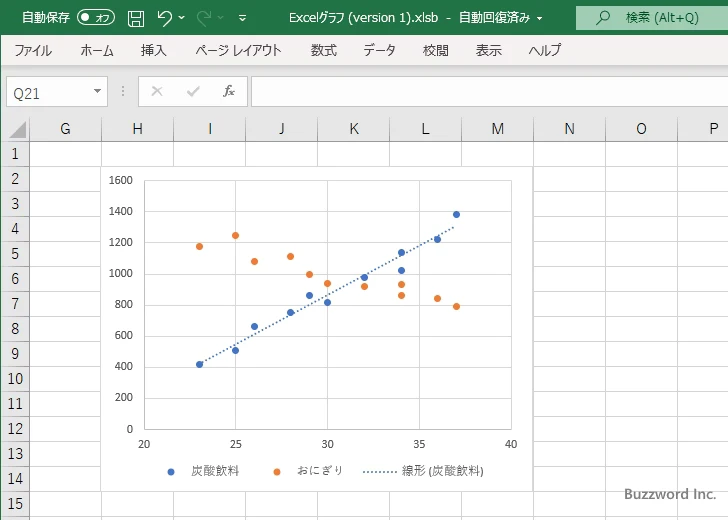The width and height of the screenshot is (728, 520).
Task: Click the 炭酸飲料 legend entry
Action: [x=203, y=471]
